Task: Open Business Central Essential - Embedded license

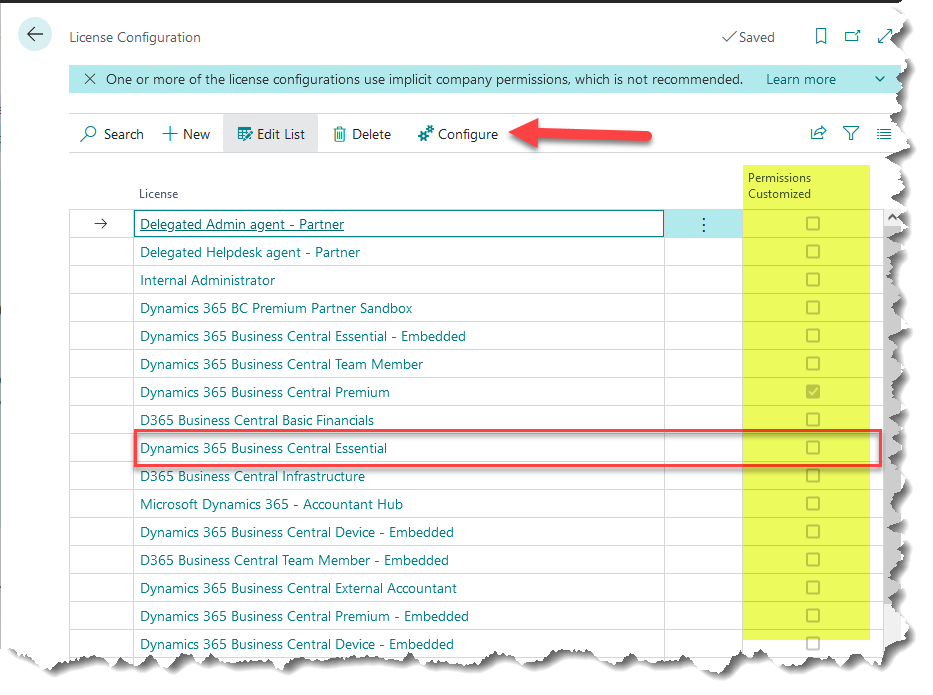Action: click(303, 336)
